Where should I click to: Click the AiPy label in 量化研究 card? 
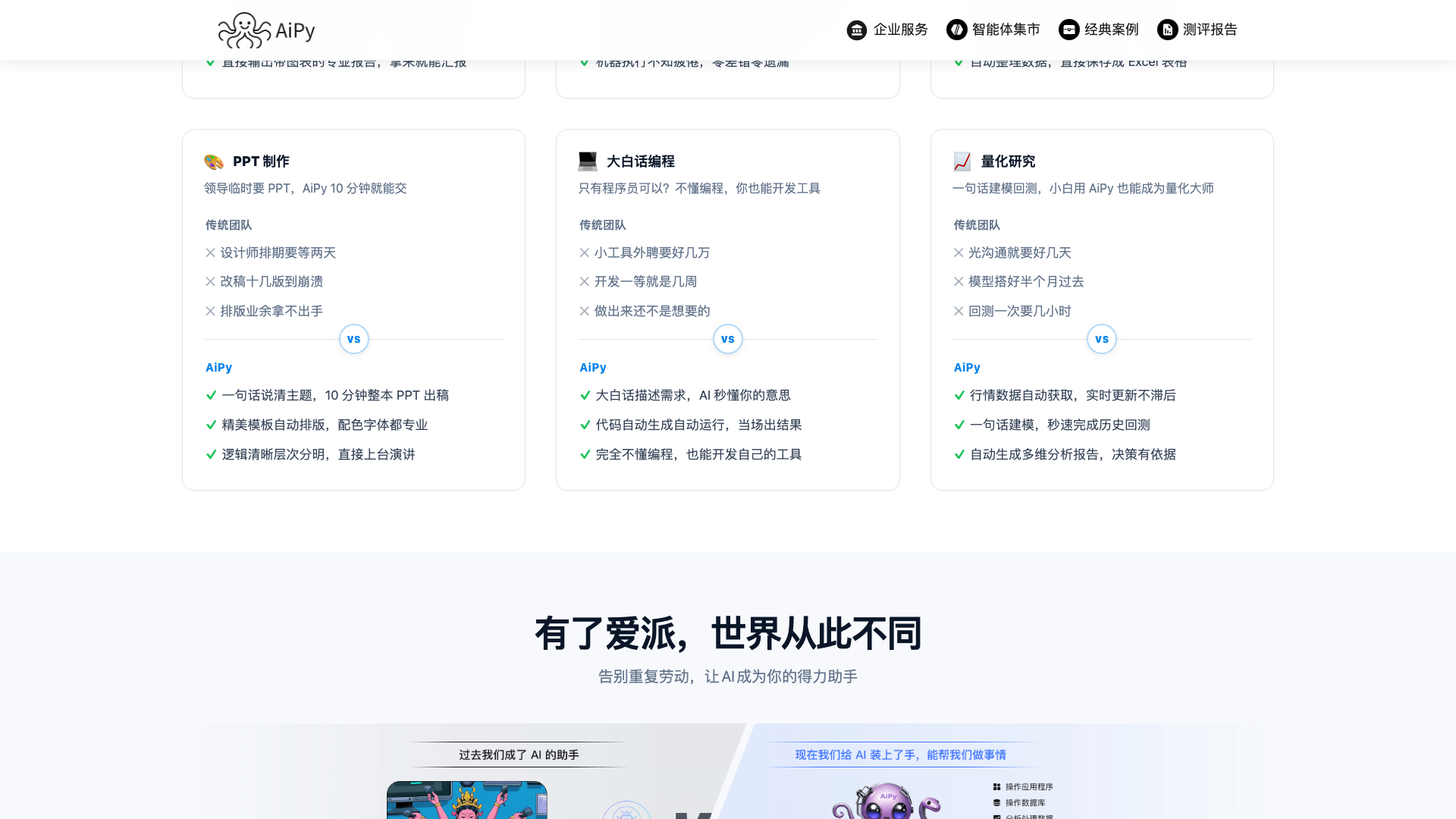(x=967, y=367)
